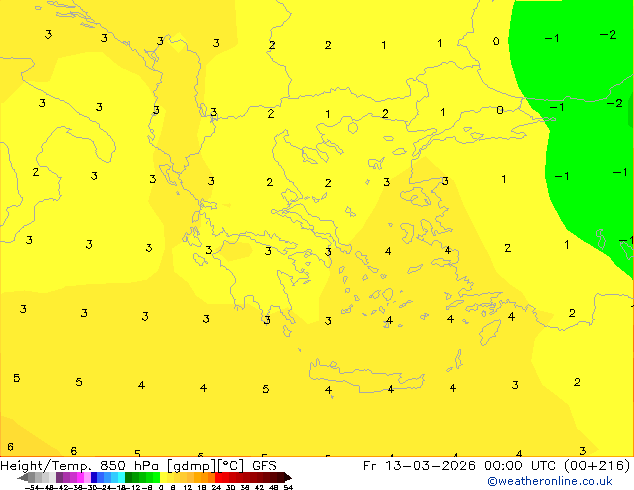Click the 'Fr 13-03-2026' forecast date
The width and height of the screenshot is (634, 490).
[x=419, y=466]
